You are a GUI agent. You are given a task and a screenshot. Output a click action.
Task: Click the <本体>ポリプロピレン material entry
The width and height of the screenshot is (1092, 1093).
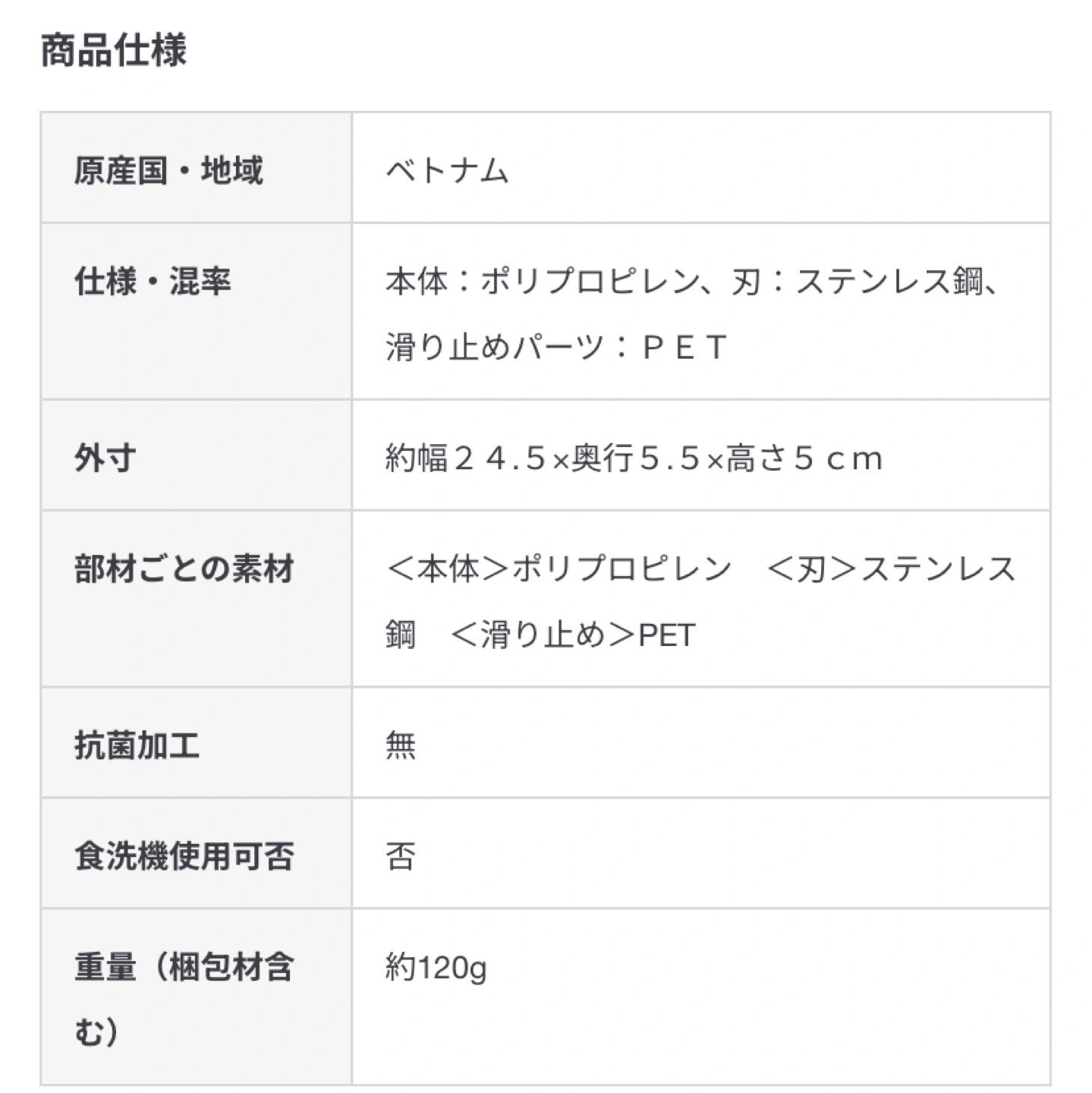tap(559, 569)
